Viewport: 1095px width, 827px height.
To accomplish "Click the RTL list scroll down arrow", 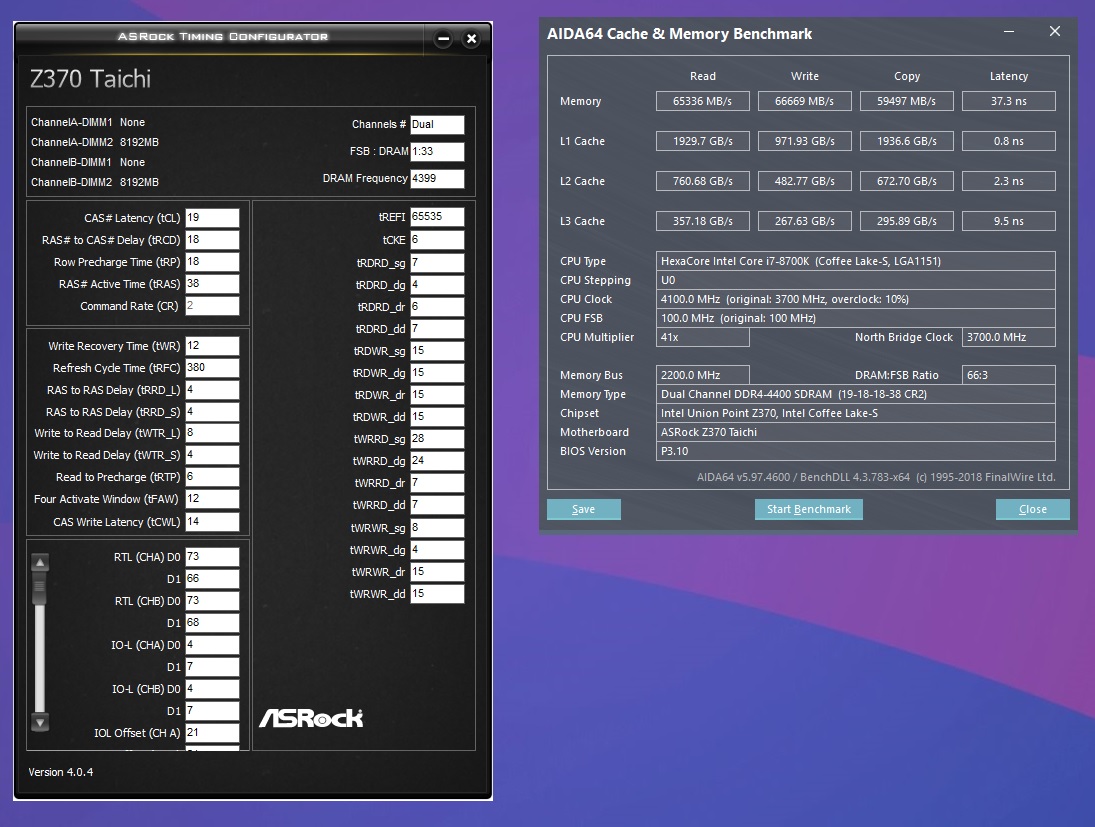I will coord(40,723).
